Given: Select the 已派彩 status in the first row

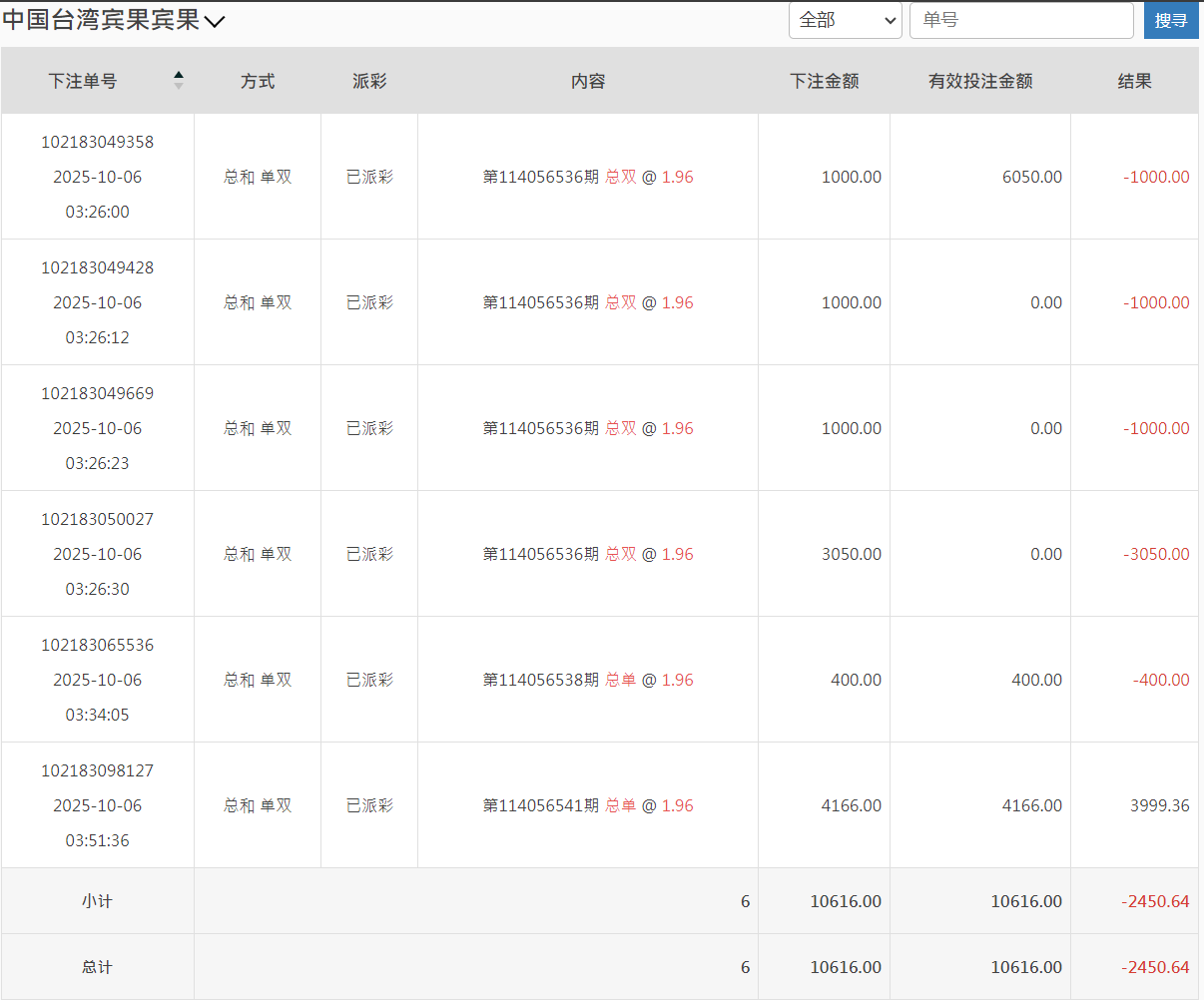Looking at the screenshot, I should coord(368,177).
